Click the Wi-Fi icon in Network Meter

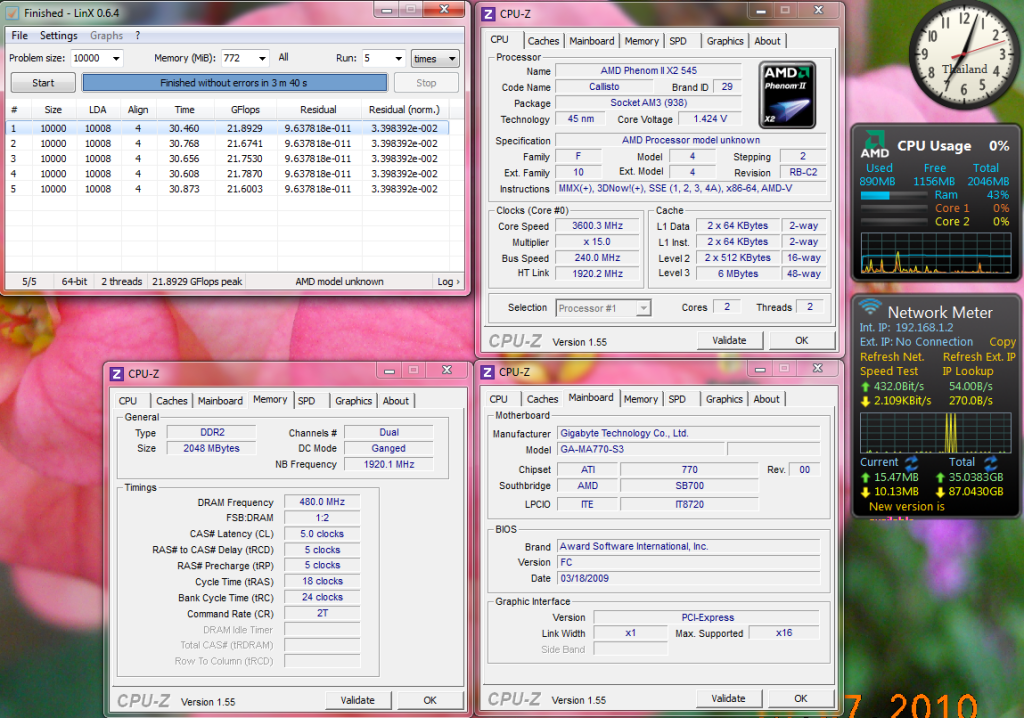click(x=870, y=308)
